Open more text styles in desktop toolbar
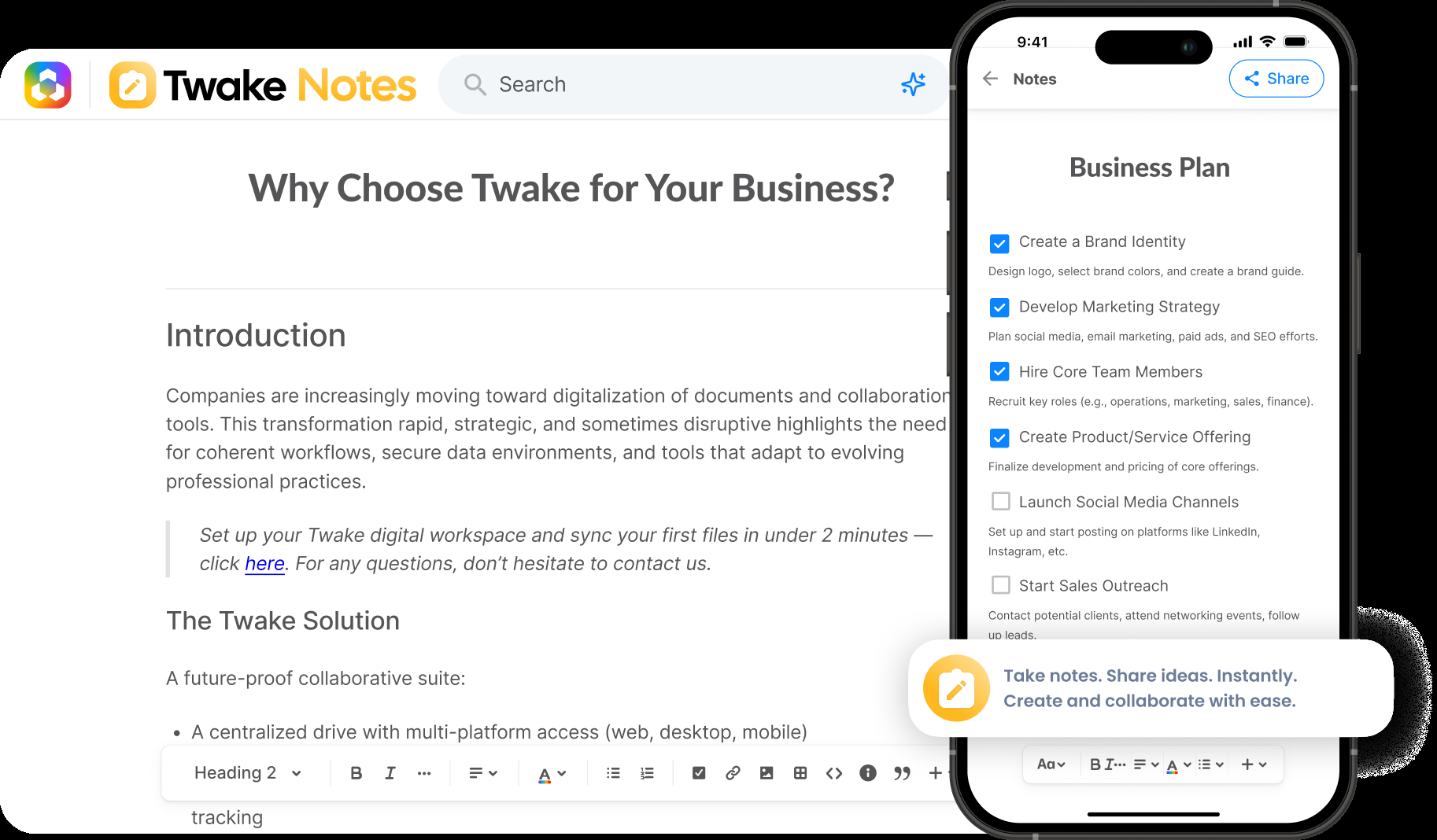 pos(424,773)
